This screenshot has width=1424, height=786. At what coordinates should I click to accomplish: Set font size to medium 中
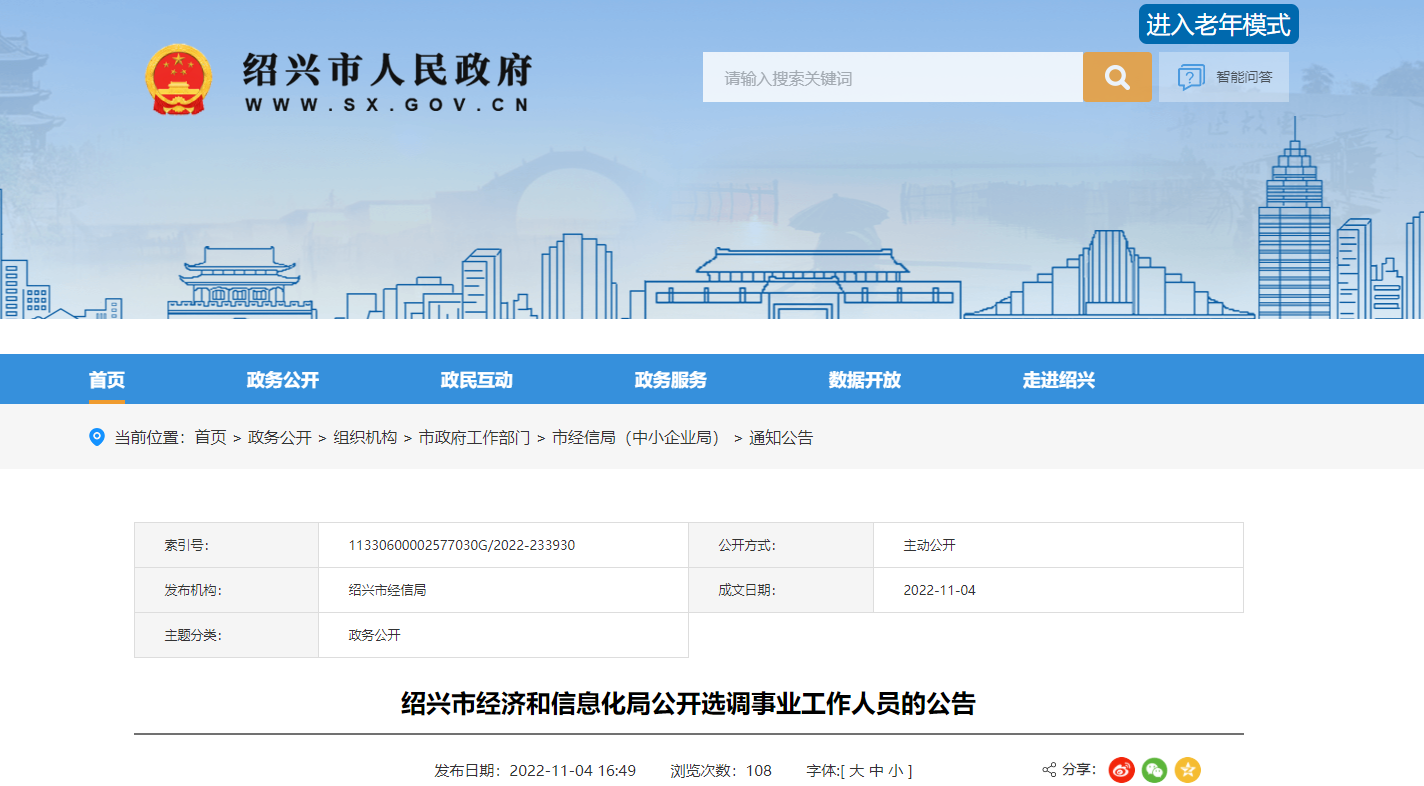[x=876, y=771]
